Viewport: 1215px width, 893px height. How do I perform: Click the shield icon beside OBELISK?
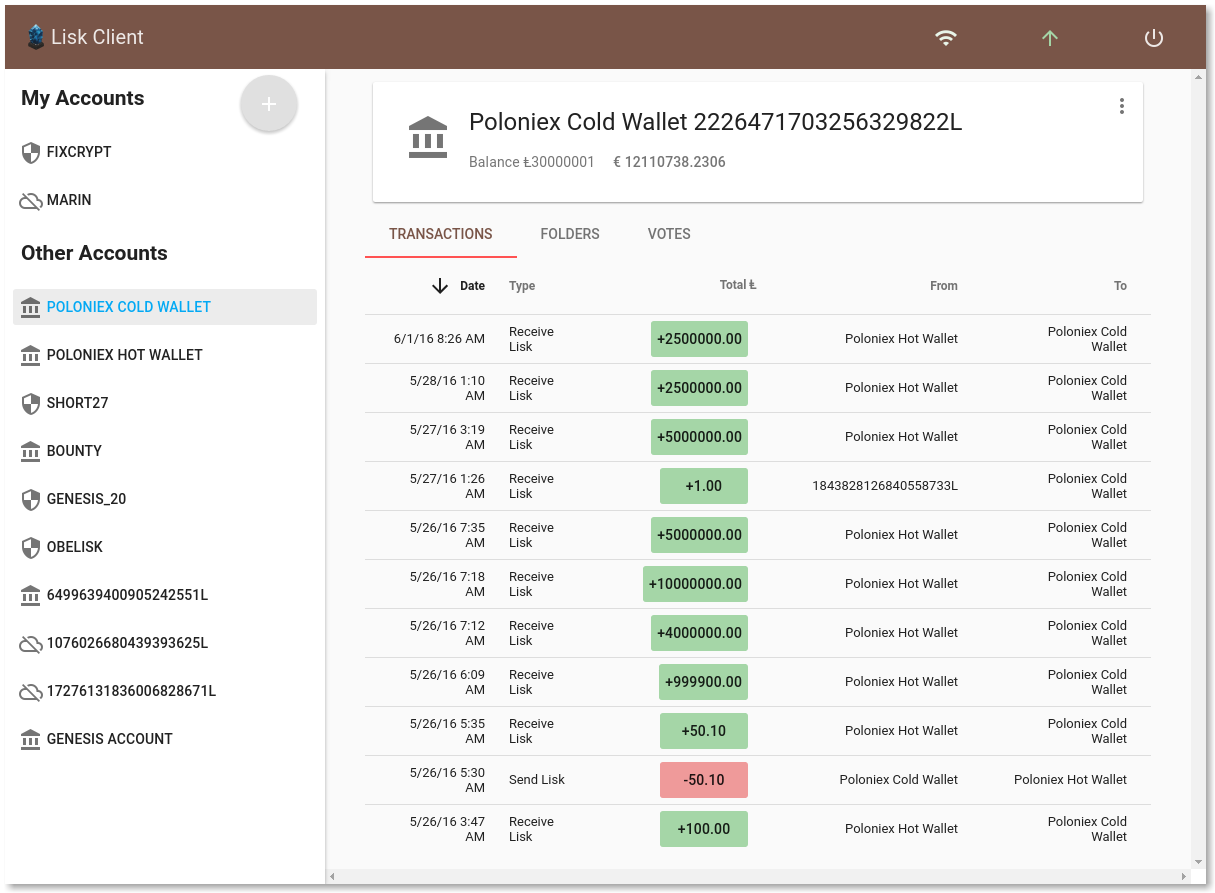tap(31, 547)
